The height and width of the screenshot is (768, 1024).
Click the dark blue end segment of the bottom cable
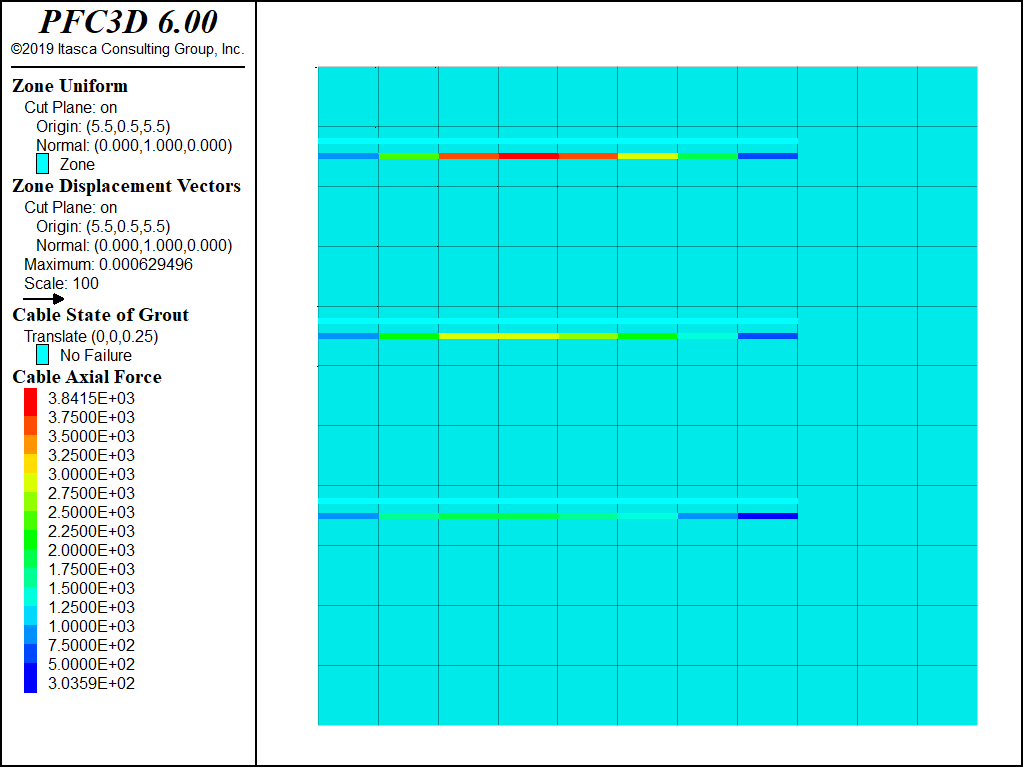click(x=768, y=516)
